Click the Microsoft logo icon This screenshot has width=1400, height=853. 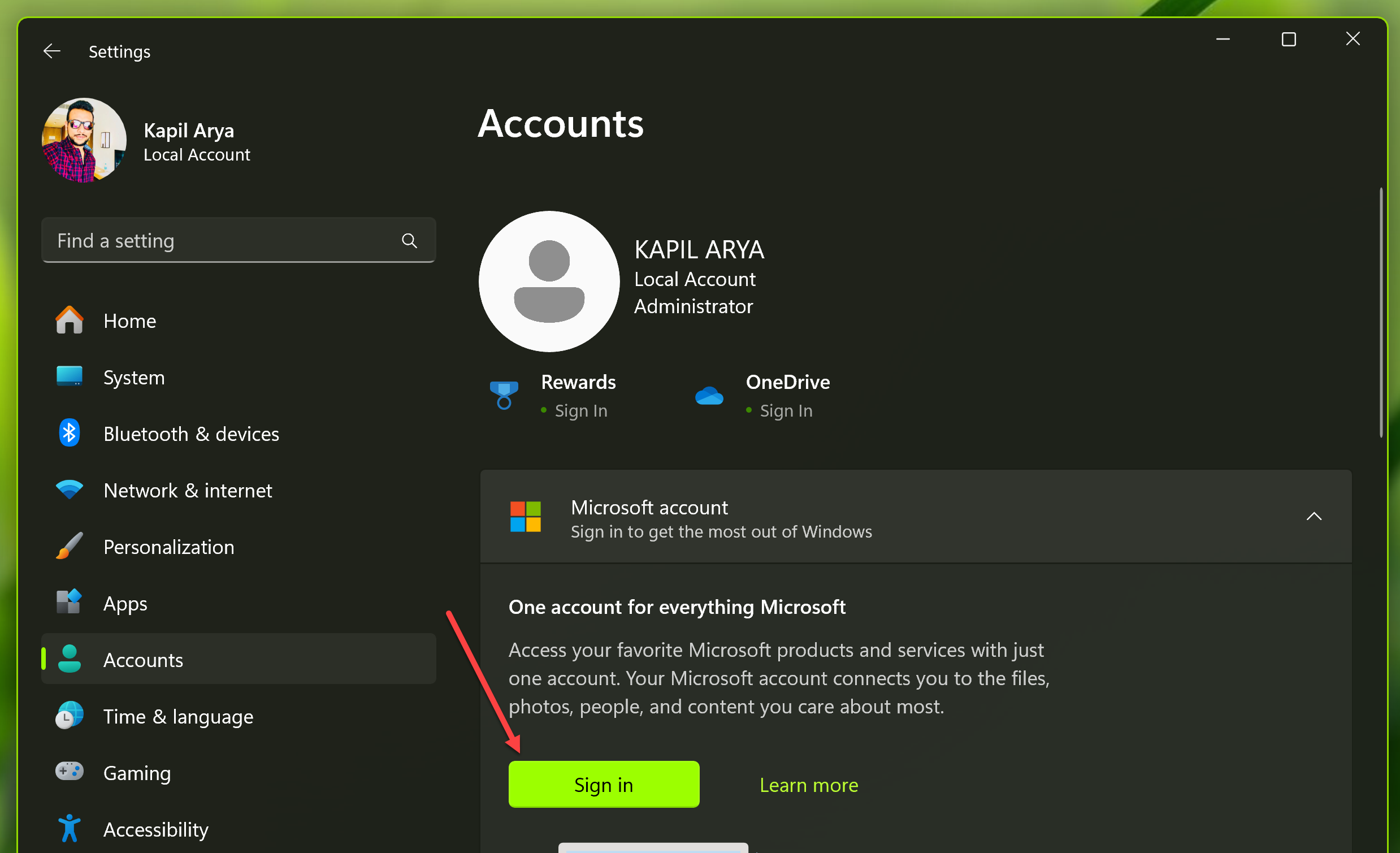coord(525,517)
